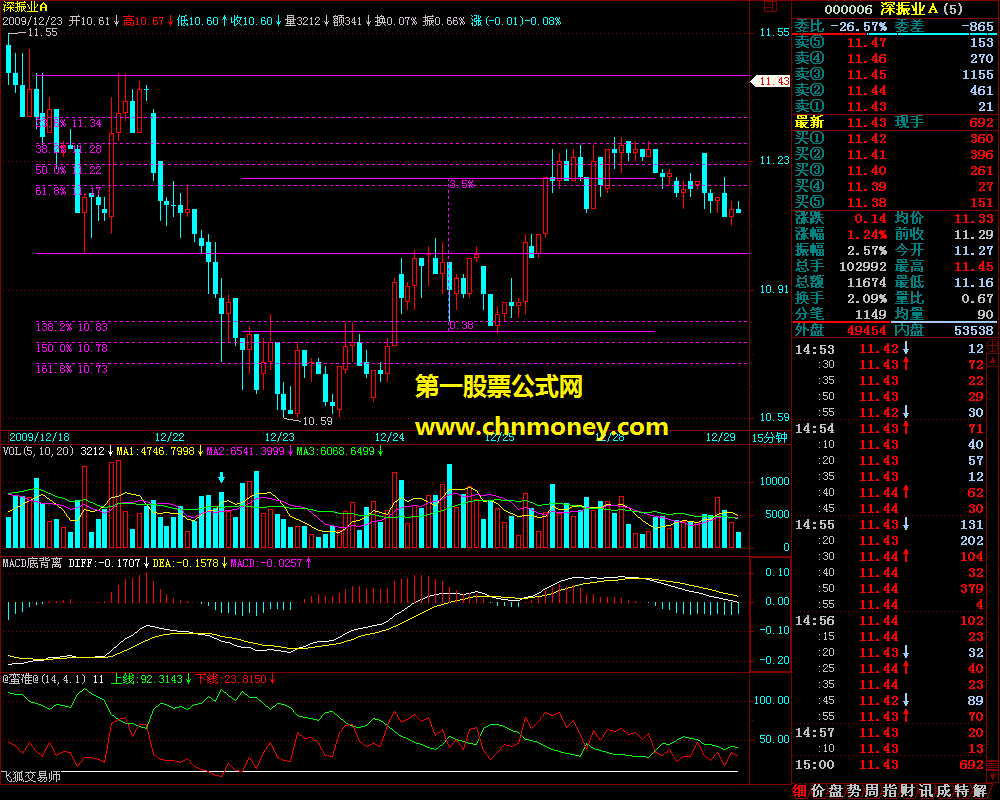
Task: Open the 周 tab at the bottom
Action: [x=871, y=791]
